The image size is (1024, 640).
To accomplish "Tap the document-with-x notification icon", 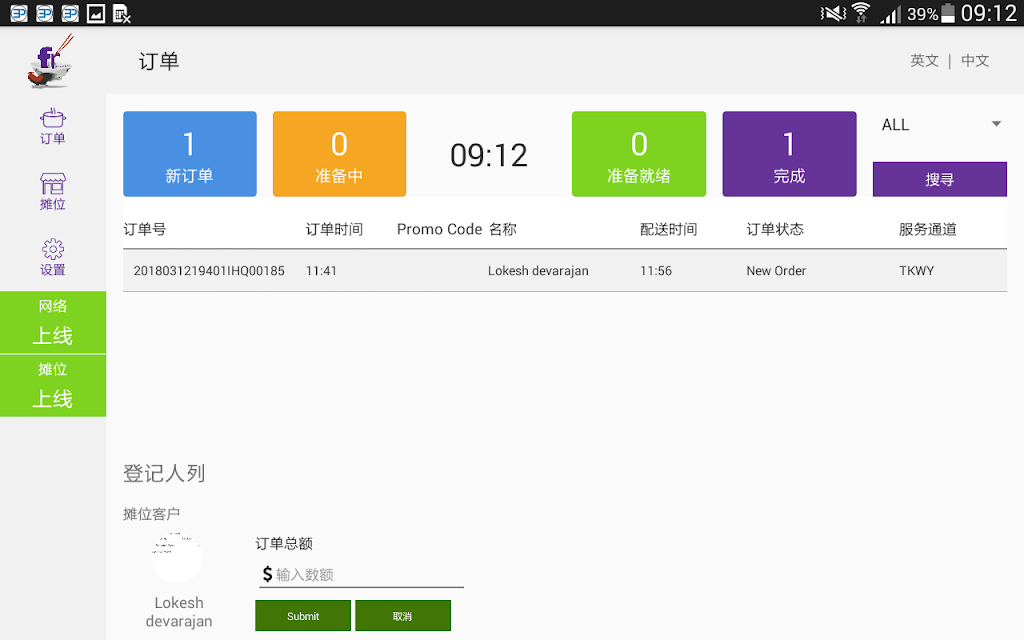I will tap(121, 13).
